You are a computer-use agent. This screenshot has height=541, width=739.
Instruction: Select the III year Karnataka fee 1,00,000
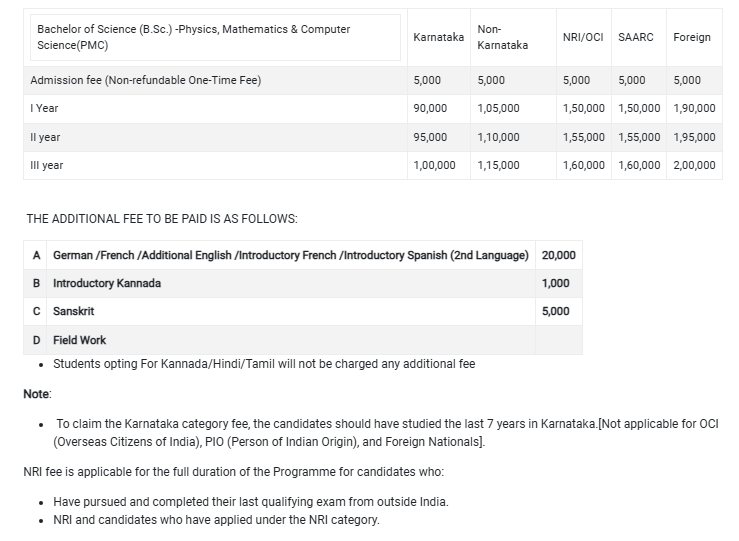pyautogui.click(x=435, y=165)
